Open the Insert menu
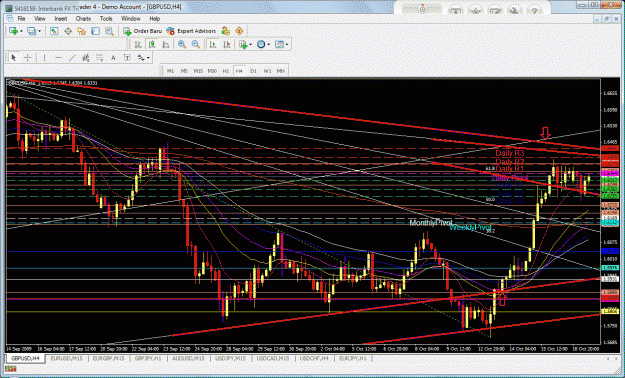Image resolution: width=625 pixels, height=378 pixels. tap(61, 19)
